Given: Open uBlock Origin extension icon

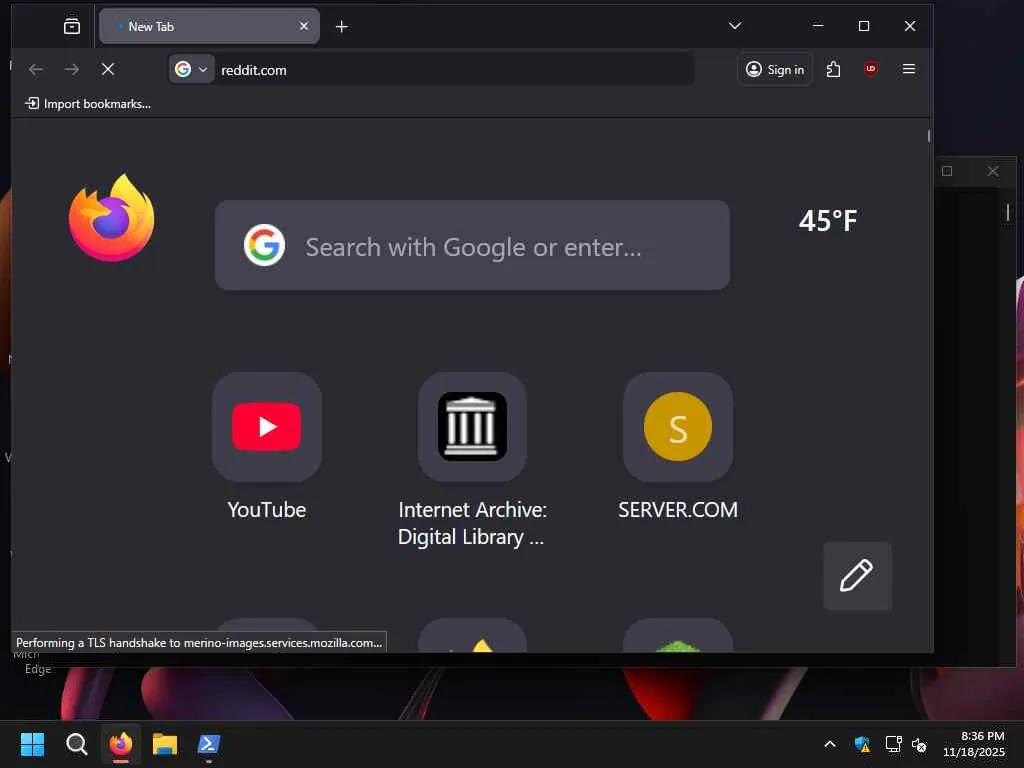Looking at the screenshot, I should tap(871, 69).
